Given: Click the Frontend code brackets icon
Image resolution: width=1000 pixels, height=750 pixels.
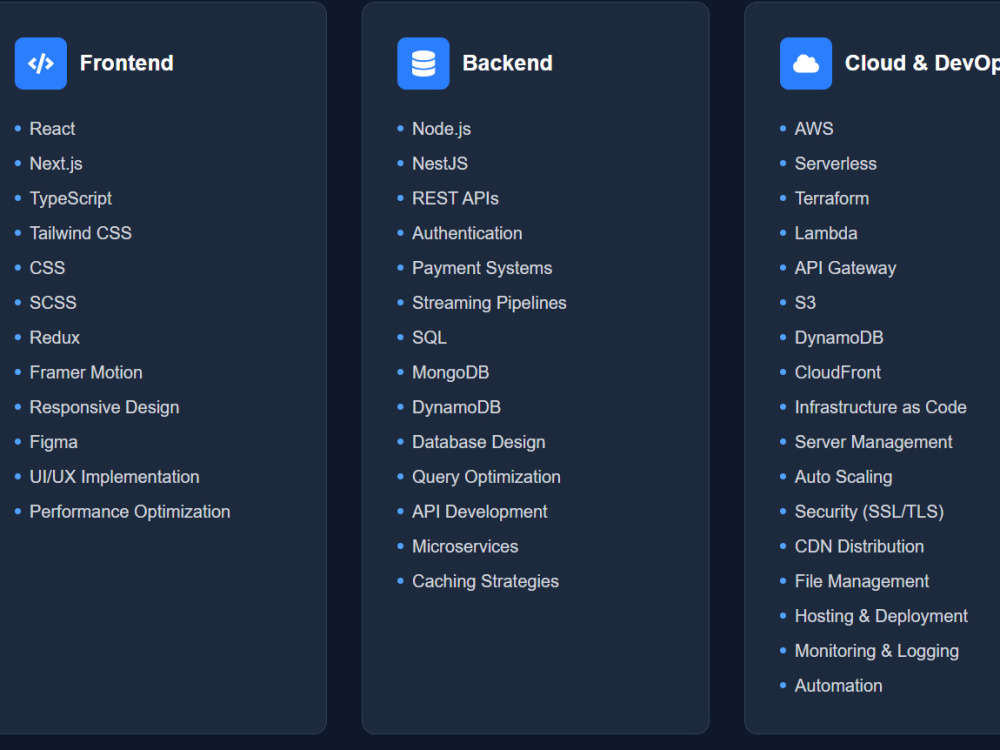Looking at the screenshot, I should point(41,63).
